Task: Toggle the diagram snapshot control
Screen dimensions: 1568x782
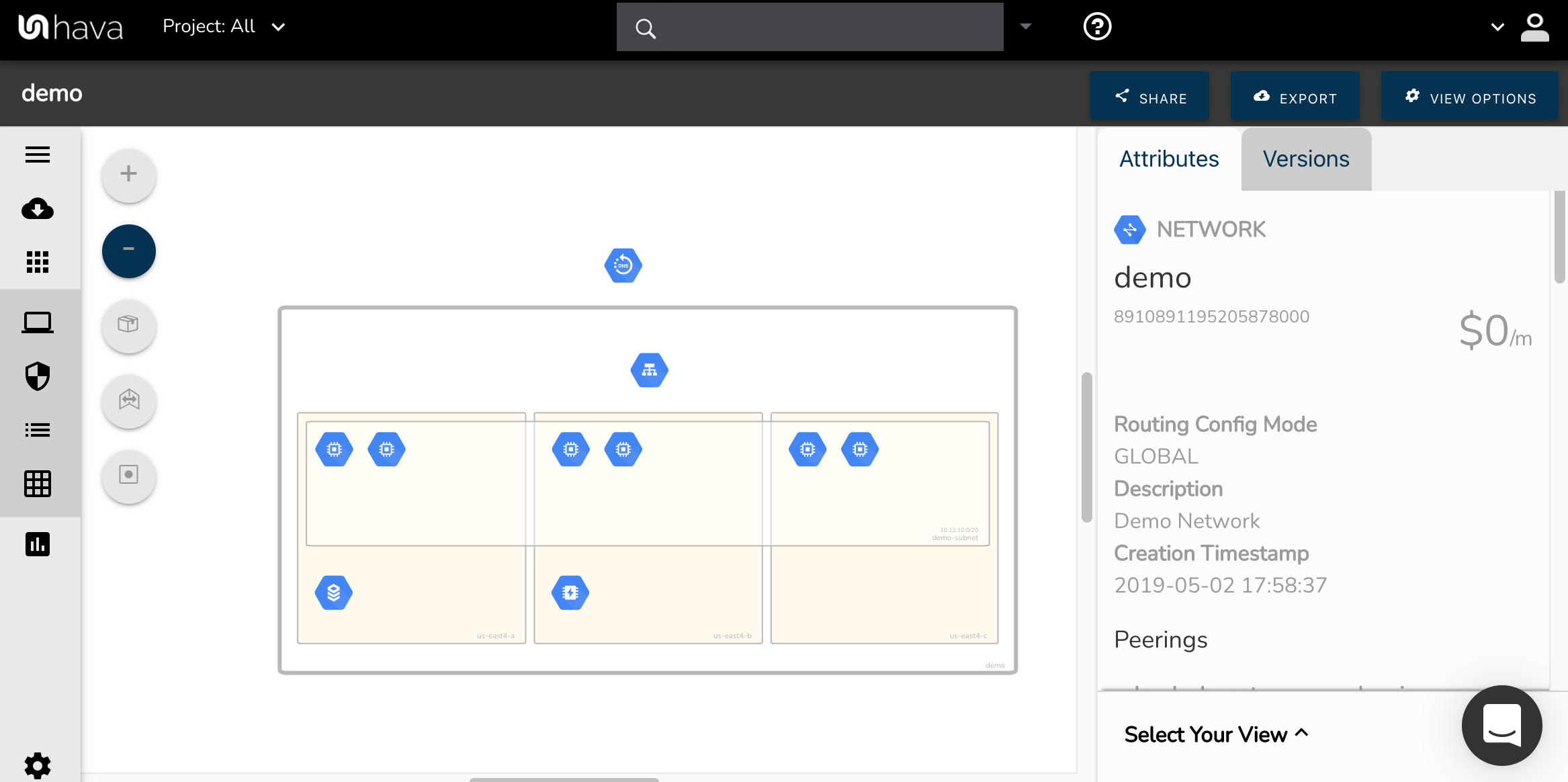Action: (128, 476)
